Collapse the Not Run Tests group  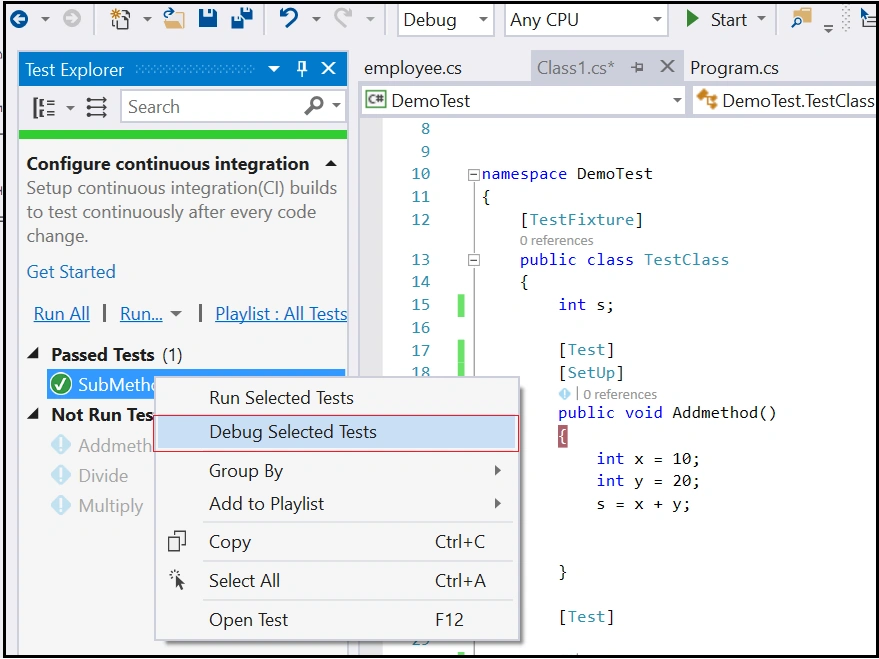pos(34,414)
